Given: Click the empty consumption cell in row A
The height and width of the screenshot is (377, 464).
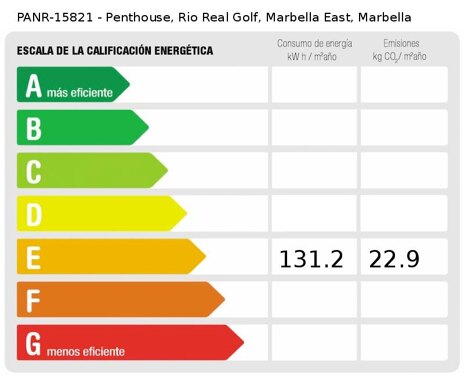Looking at the screenshot, I should pos(314,84).
